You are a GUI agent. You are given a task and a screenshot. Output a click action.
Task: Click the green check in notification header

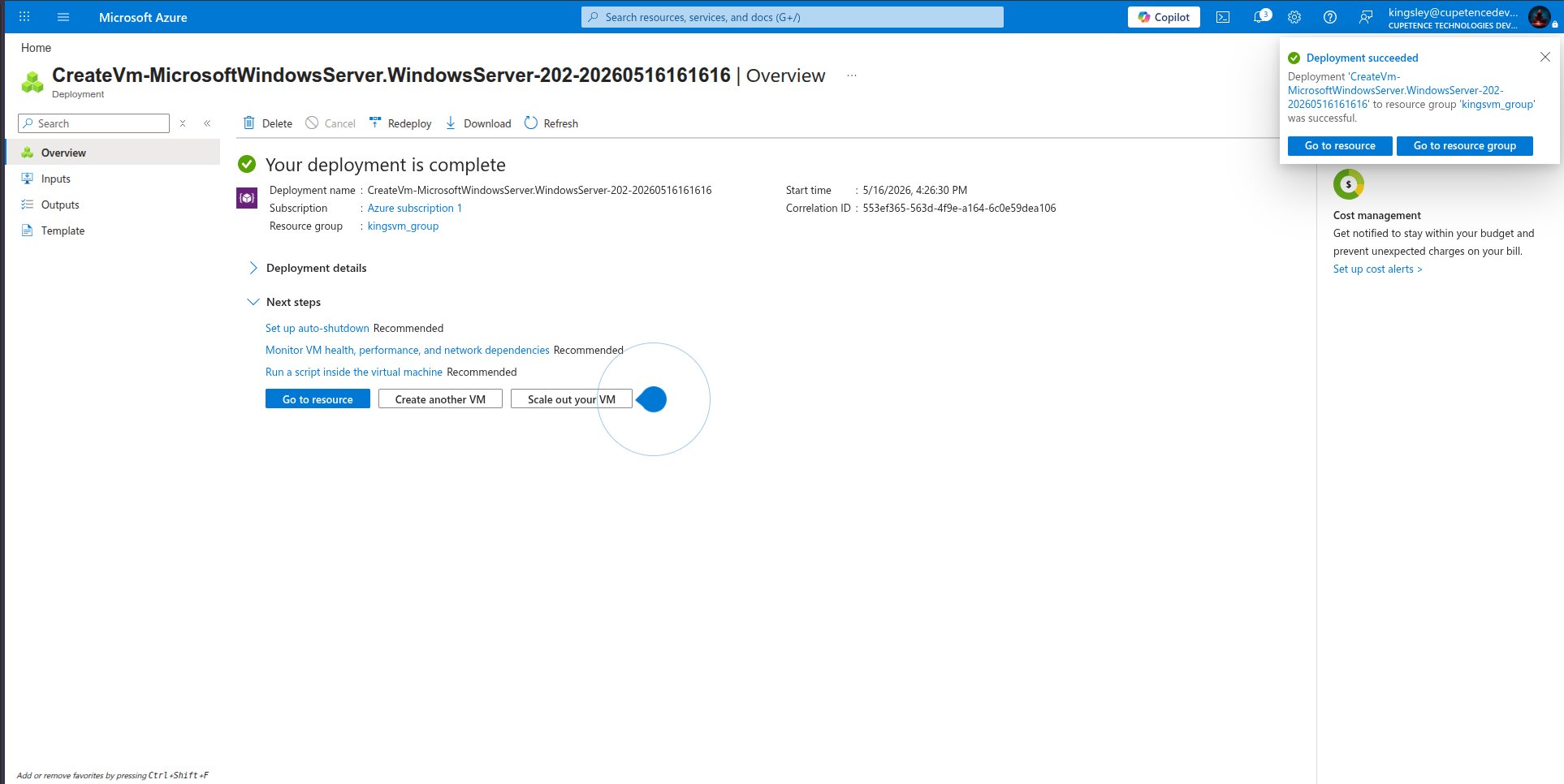coord(1294,58)
